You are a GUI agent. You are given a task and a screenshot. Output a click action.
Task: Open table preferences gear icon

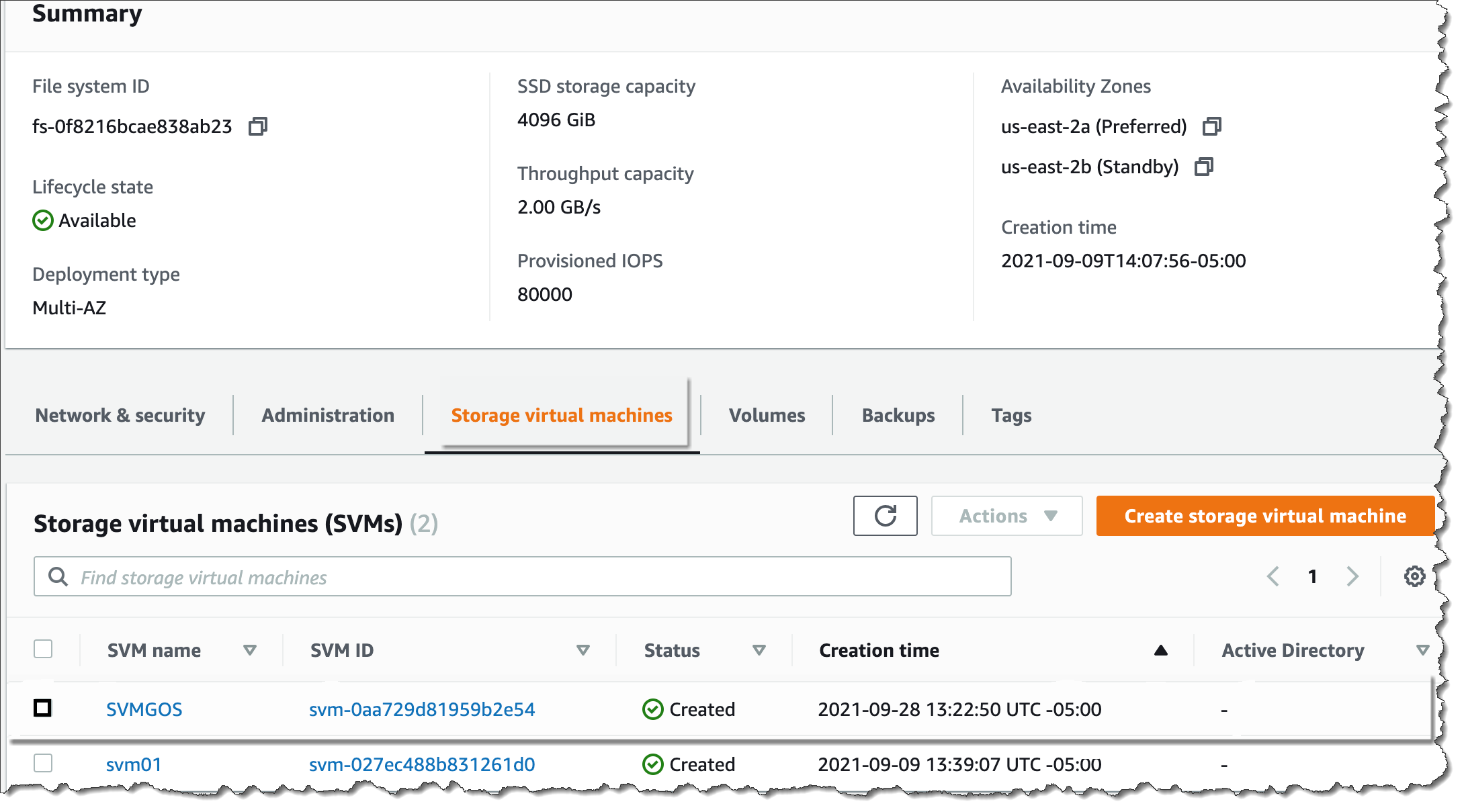[1414, 576]
